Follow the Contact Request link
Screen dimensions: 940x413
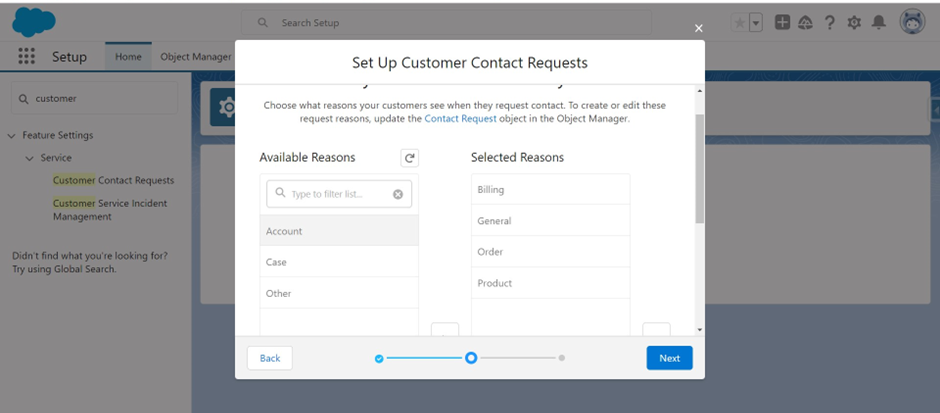460,119
